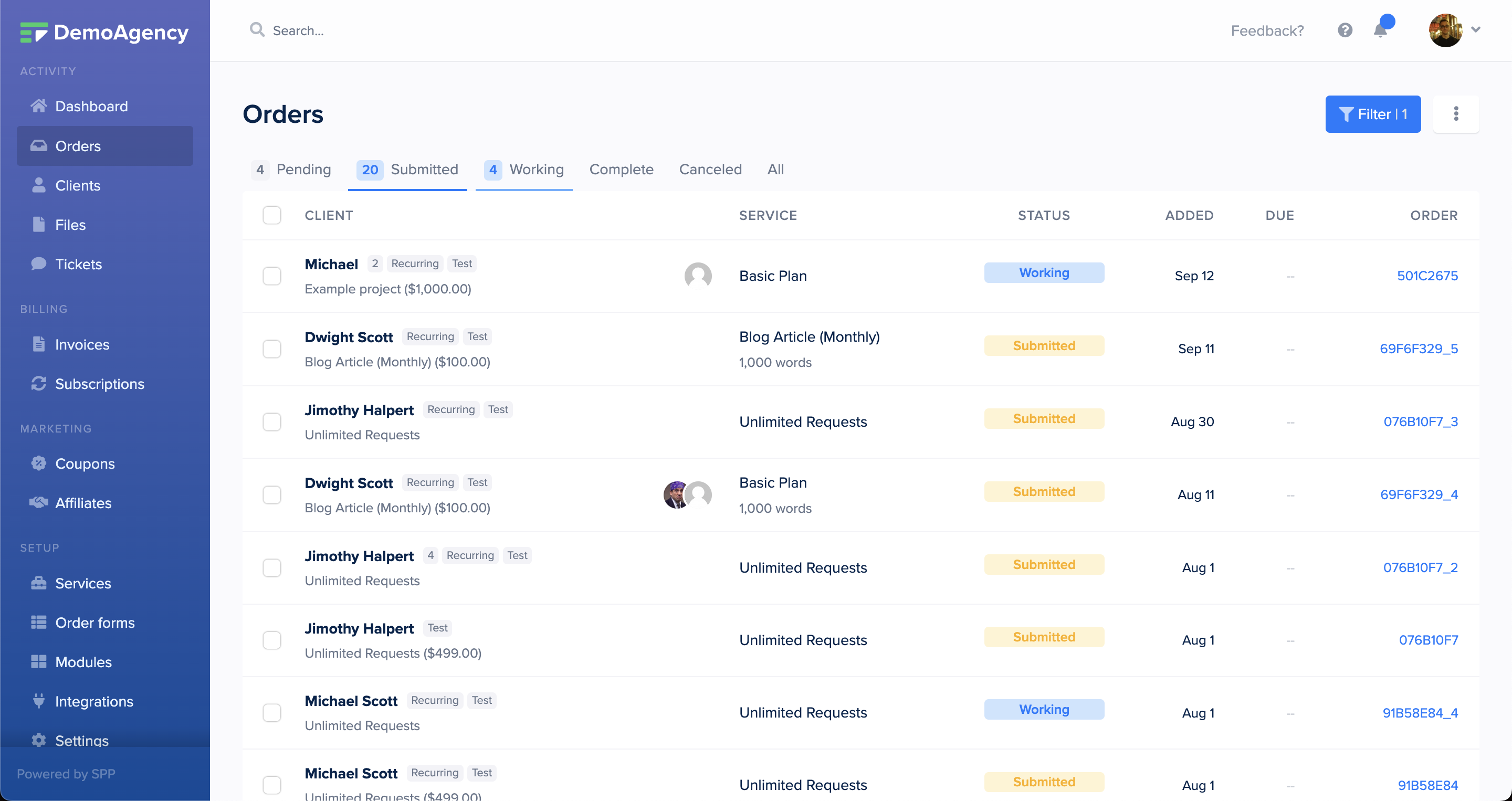Check the checkbox on Michael's Basic Plan order

click(272, 276)
